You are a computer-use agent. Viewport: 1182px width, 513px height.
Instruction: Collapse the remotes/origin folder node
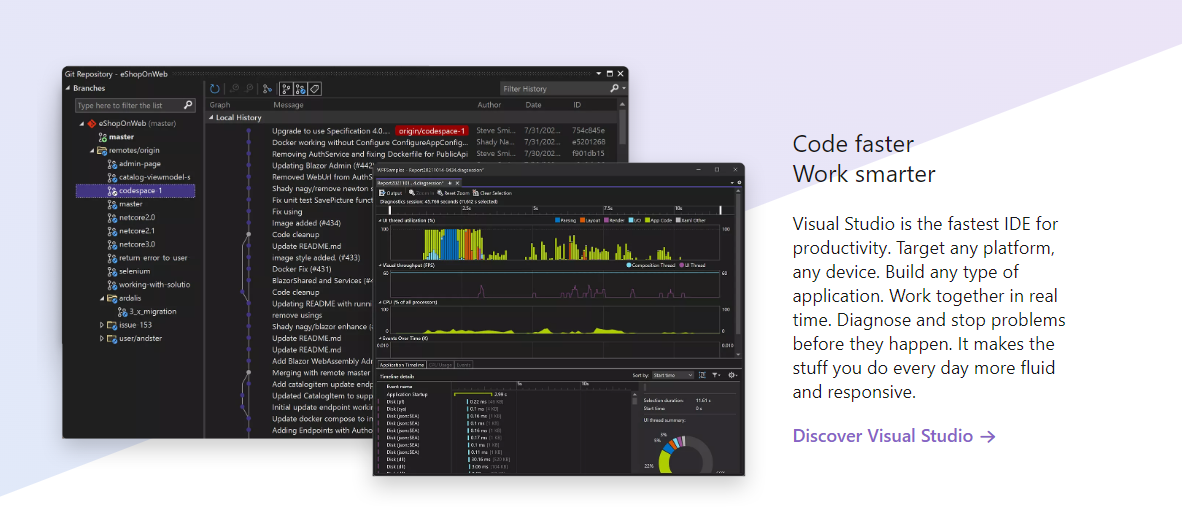click(x=92, y=151)
